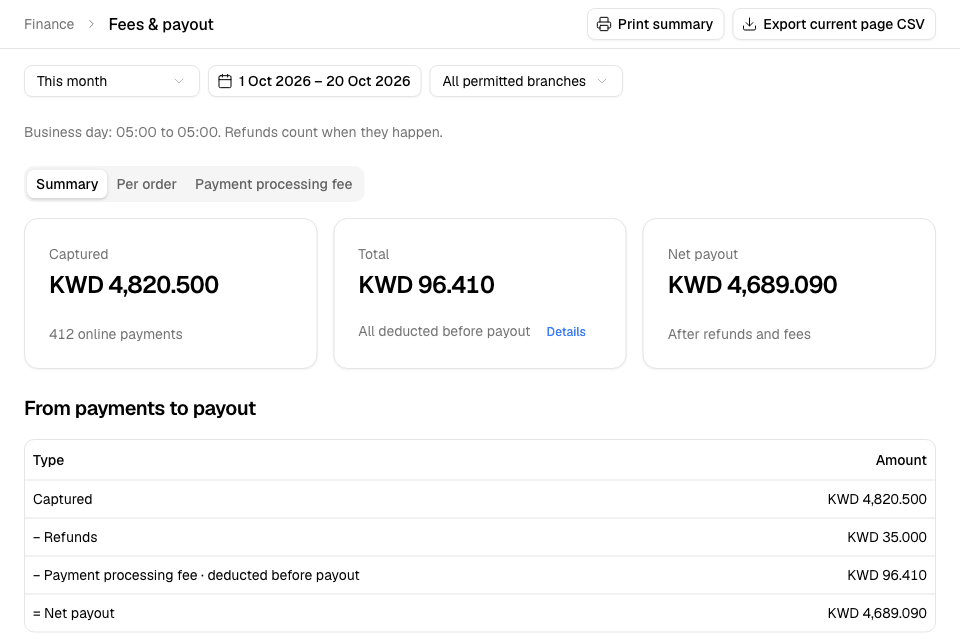960x640 pixels.
Task: Open the This month period dropdown
Action: [x=112, y=81]
